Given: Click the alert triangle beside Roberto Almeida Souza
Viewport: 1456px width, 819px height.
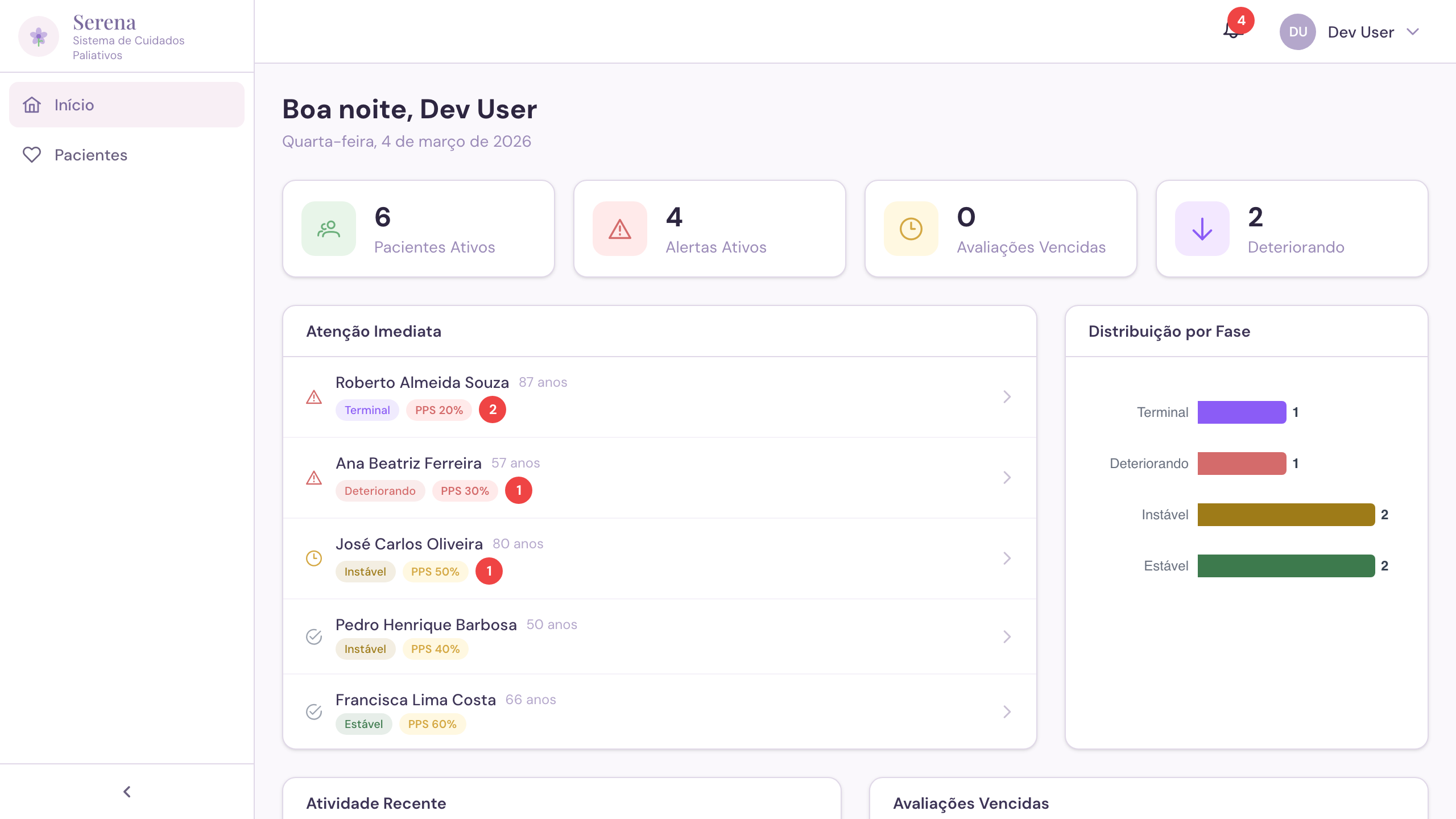Looking at the screenshot, I should 314,398.
